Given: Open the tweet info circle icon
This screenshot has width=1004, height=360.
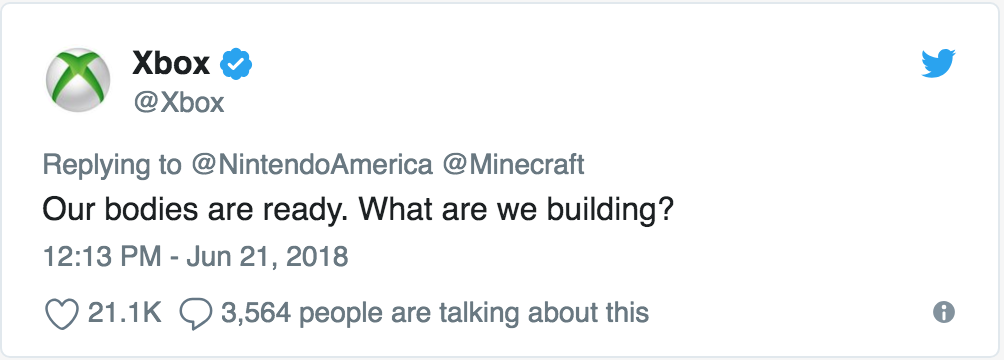Looking at the screenshot, I should 944,313.
